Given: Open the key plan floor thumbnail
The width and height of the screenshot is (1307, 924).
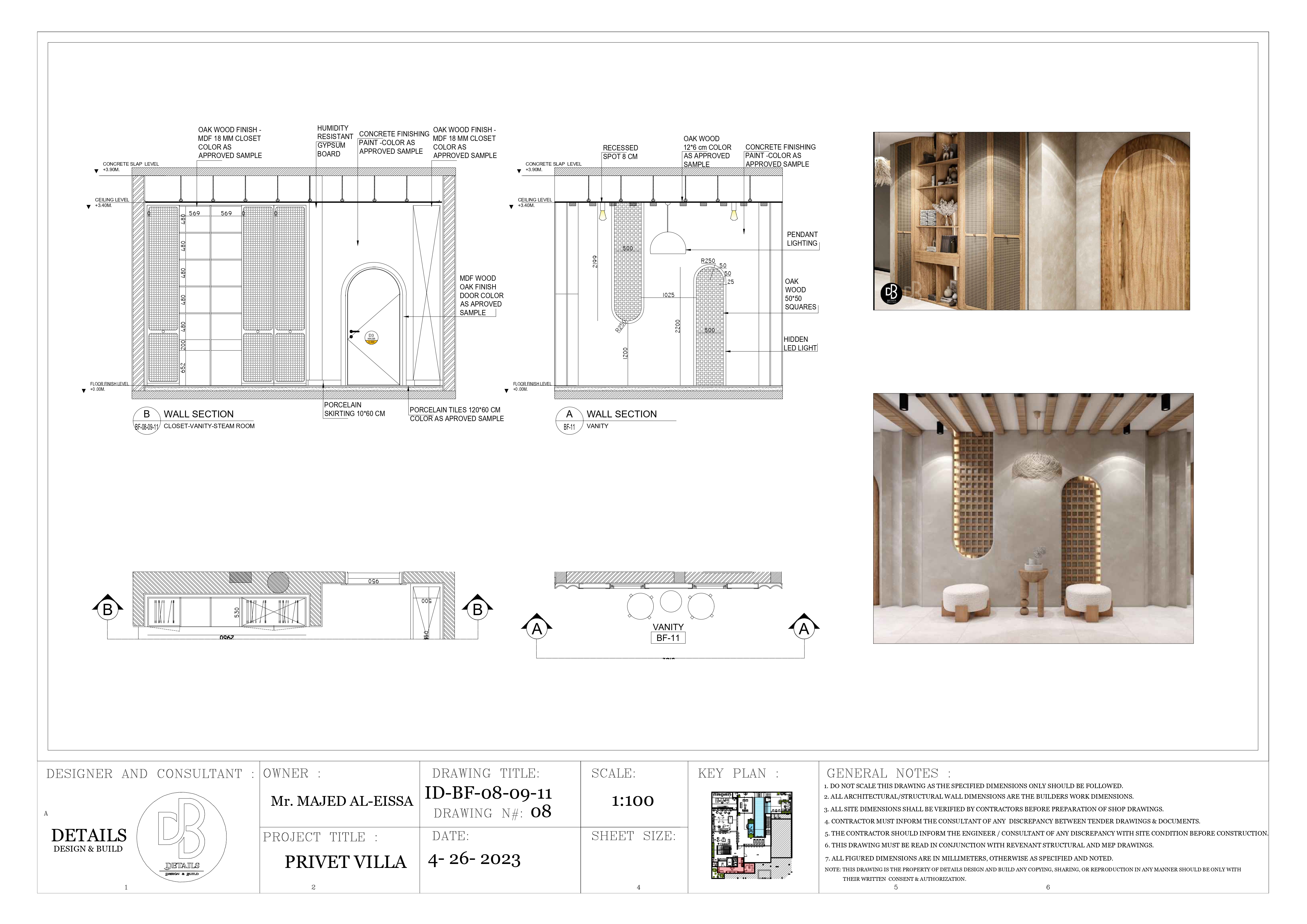Looking at the screenshot, I should click(x=751, y=835).
